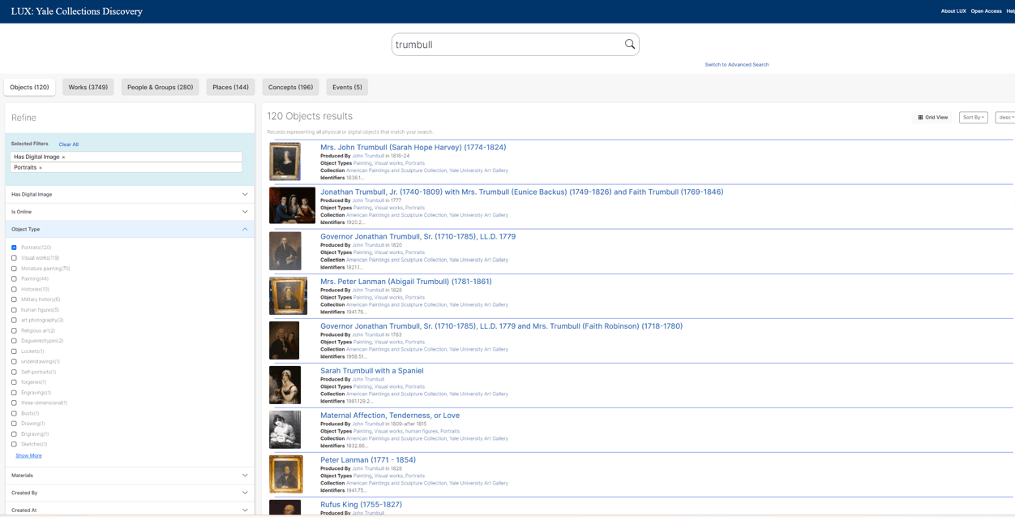This screenshot has height=520, width=1016.
Task: Remove the Has Digital Image filter chip
Action: 63,157
